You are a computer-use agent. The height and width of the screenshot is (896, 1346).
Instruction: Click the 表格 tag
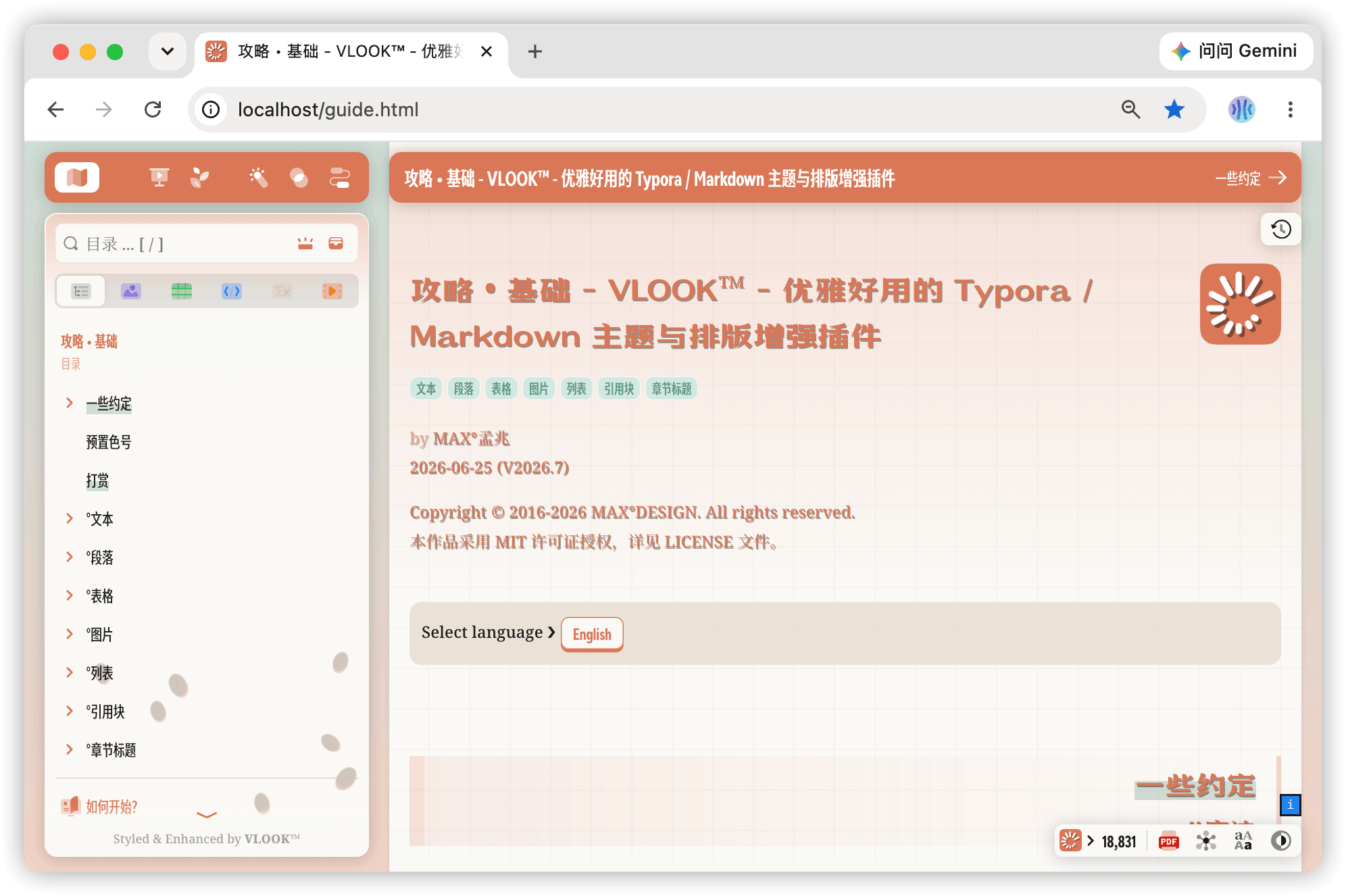(501, 389)
